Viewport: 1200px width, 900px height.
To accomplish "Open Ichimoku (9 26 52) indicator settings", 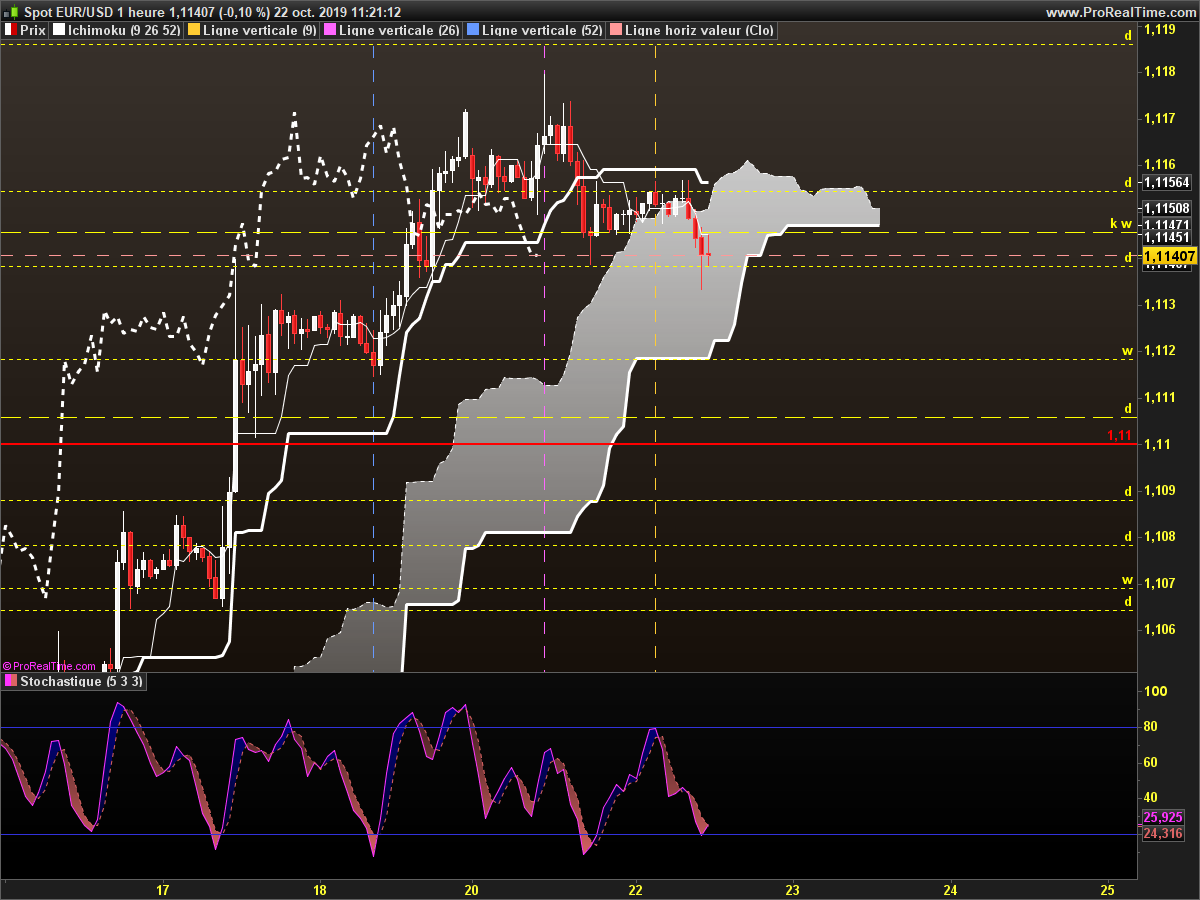I will pyautogui.click(x=126, y=31).
